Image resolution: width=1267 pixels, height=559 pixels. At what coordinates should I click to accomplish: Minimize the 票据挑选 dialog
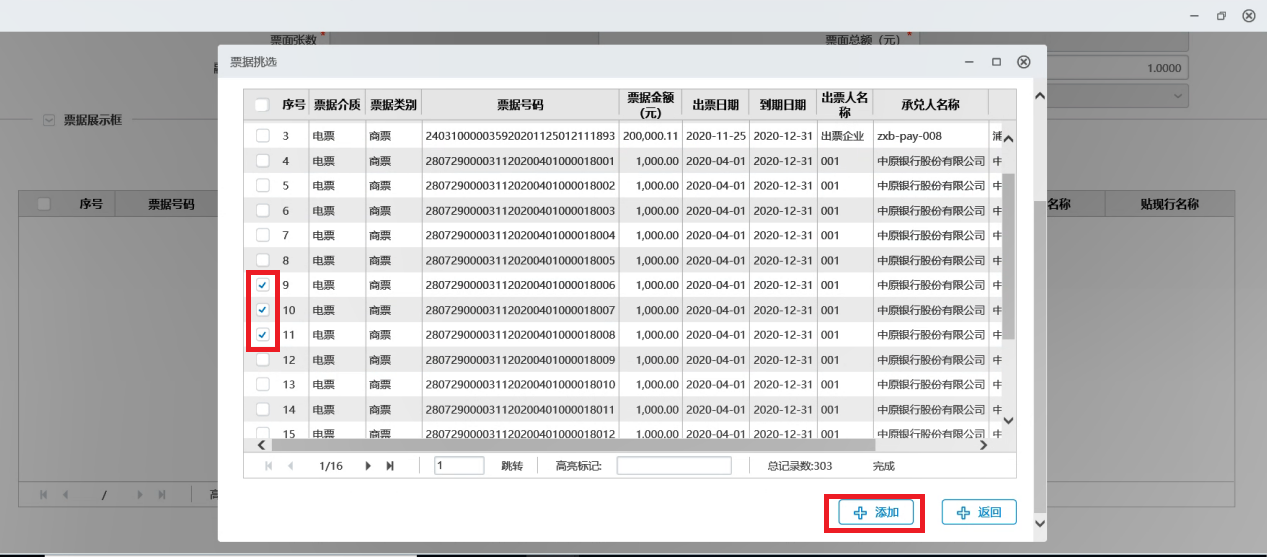pyautogui.click(x=969, y=62)
